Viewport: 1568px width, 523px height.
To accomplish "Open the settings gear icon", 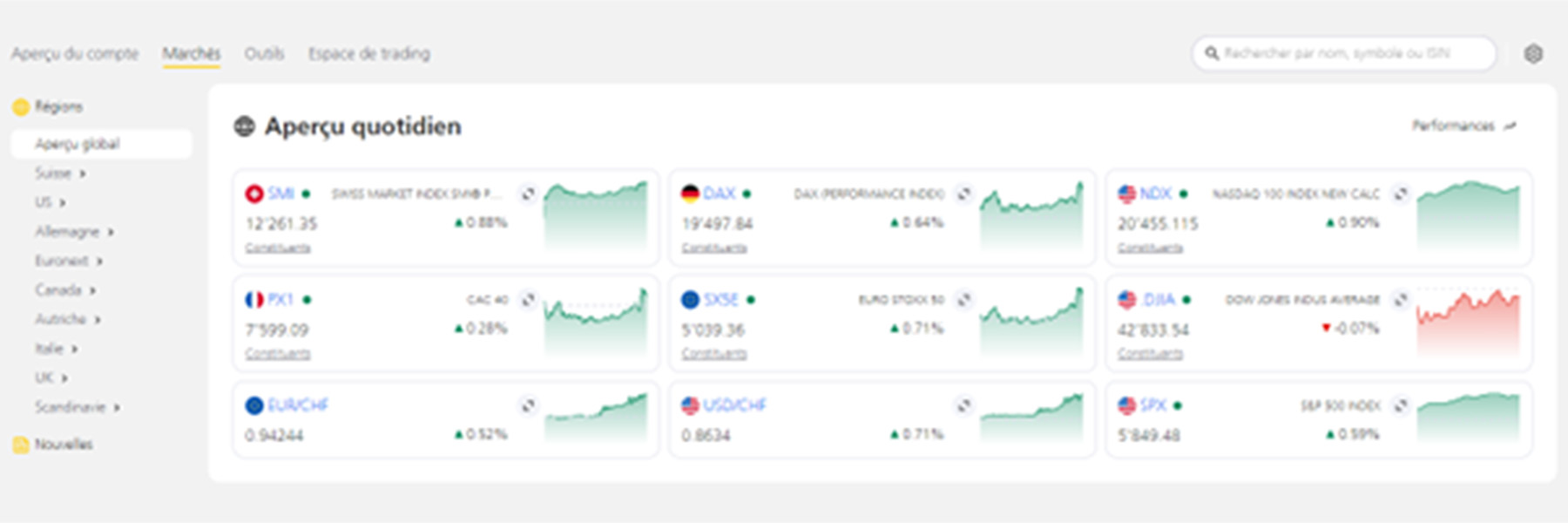I will click(x=1533, y=54).
